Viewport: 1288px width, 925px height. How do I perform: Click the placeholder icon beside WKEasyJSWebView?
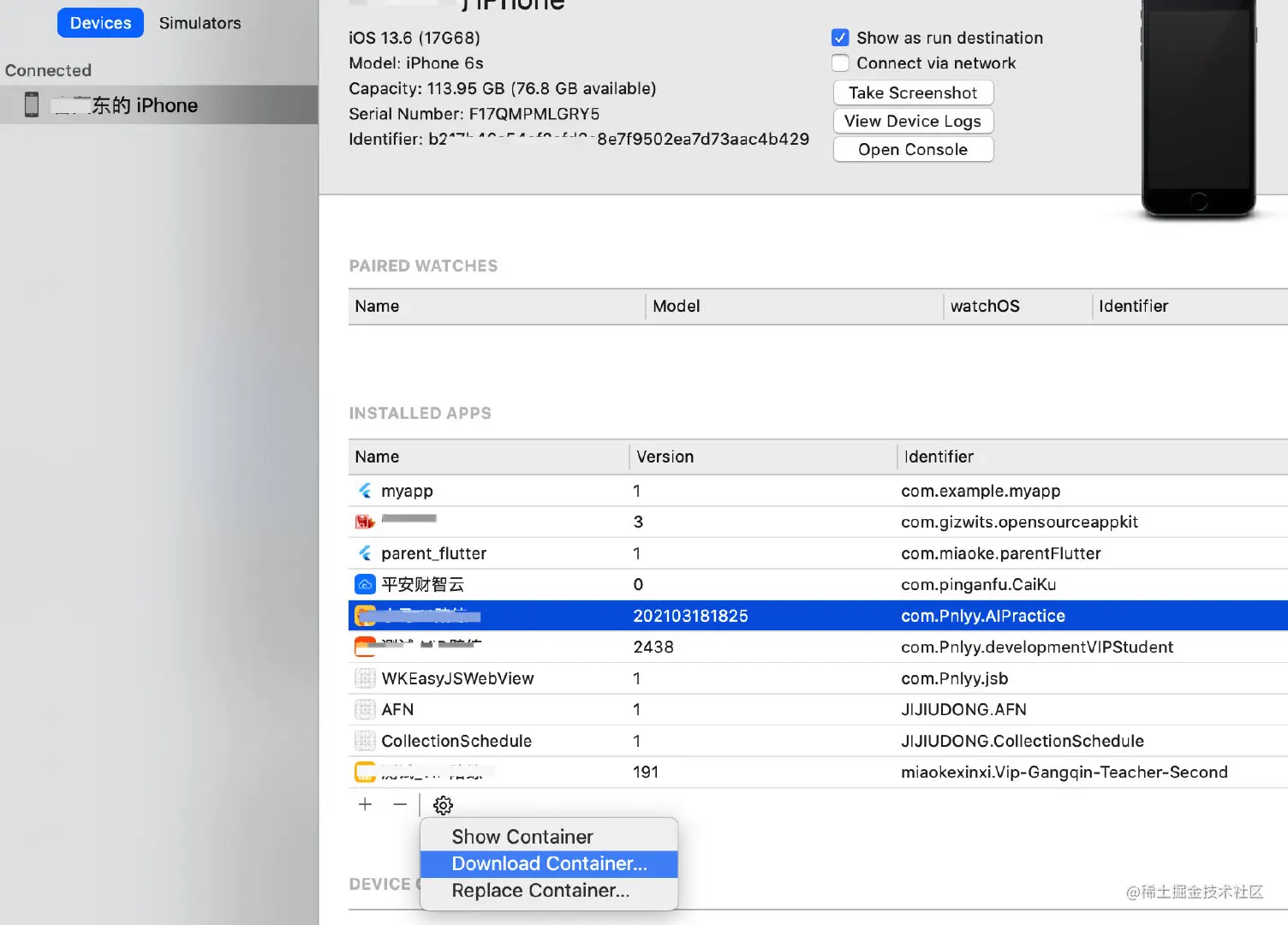click(x=366, y=678)
